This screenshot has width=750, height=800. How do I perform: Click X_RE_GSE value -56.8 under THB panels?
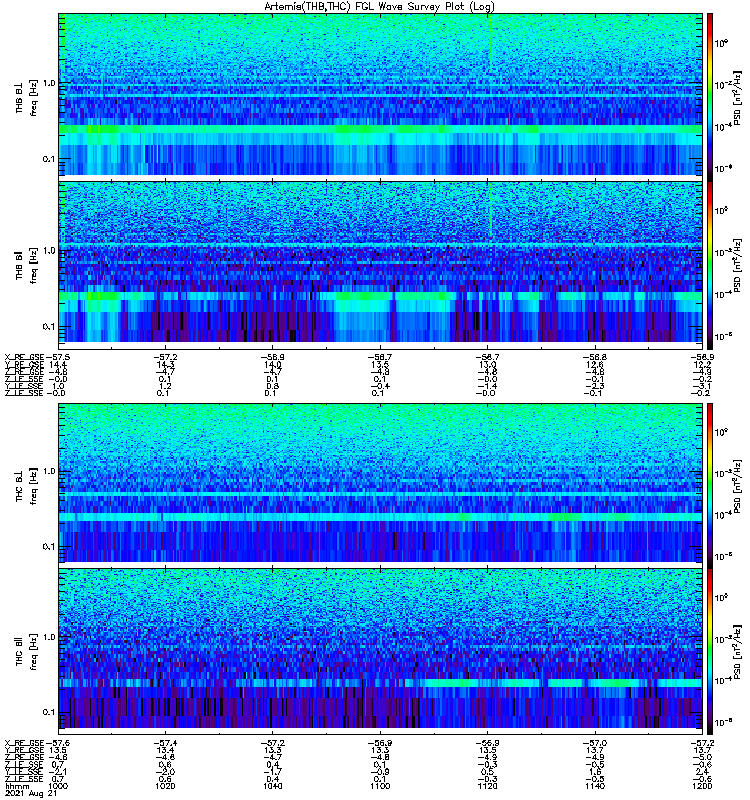coord(595,357)
